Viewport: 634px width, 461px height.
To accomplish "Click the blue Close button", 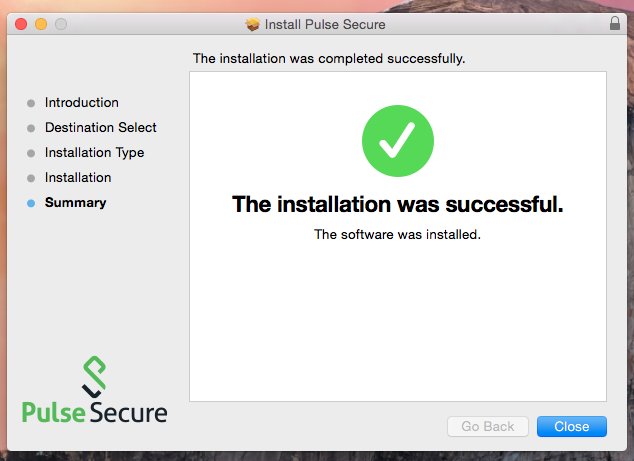I will point(571,426).
